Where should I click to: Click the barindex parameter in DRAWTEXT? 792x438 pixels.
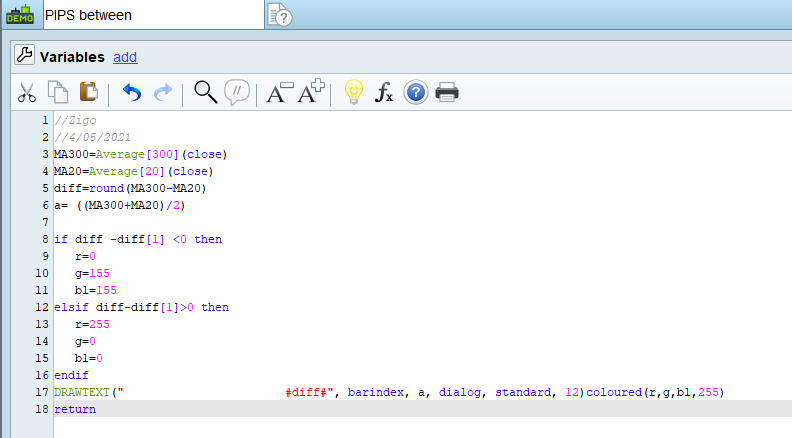tap(376, 392)
